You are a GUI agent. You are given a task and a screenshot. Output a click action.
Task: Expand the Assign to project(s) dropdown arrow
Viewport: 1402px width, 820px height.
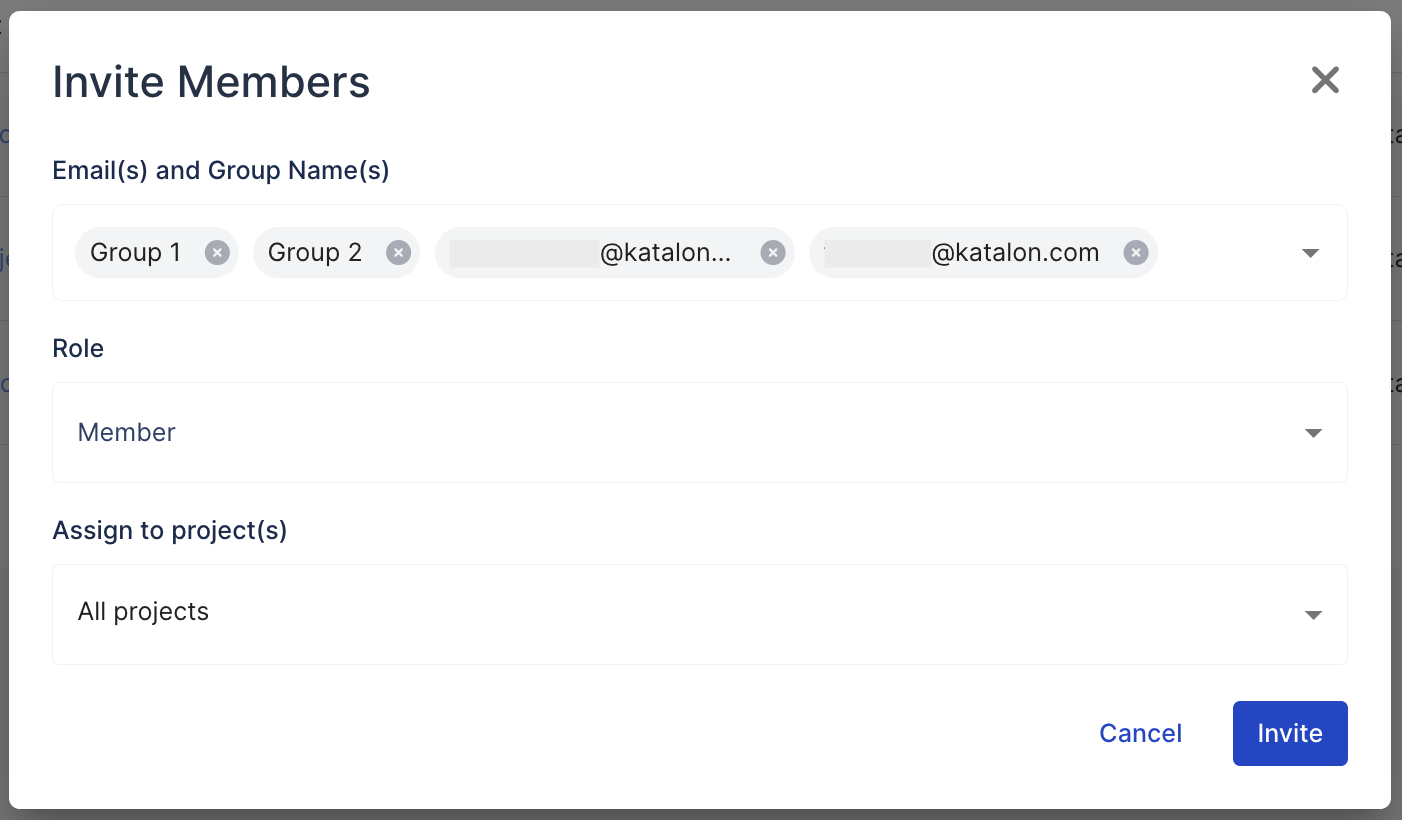tap(1313, 615)
